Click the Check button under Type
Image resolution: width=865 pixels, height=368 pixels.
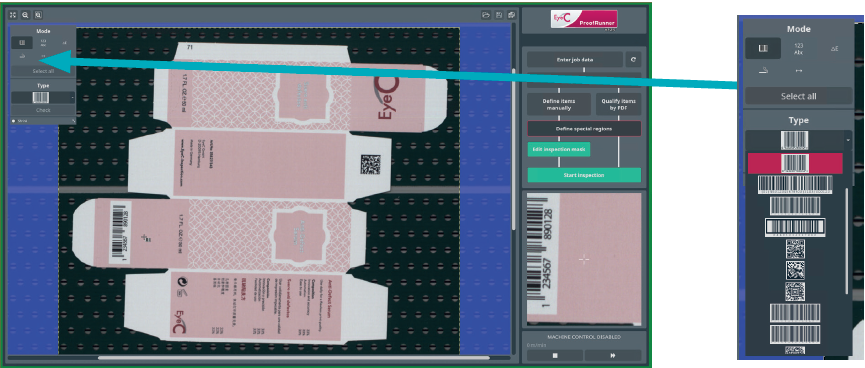click(x=44, y=110)
